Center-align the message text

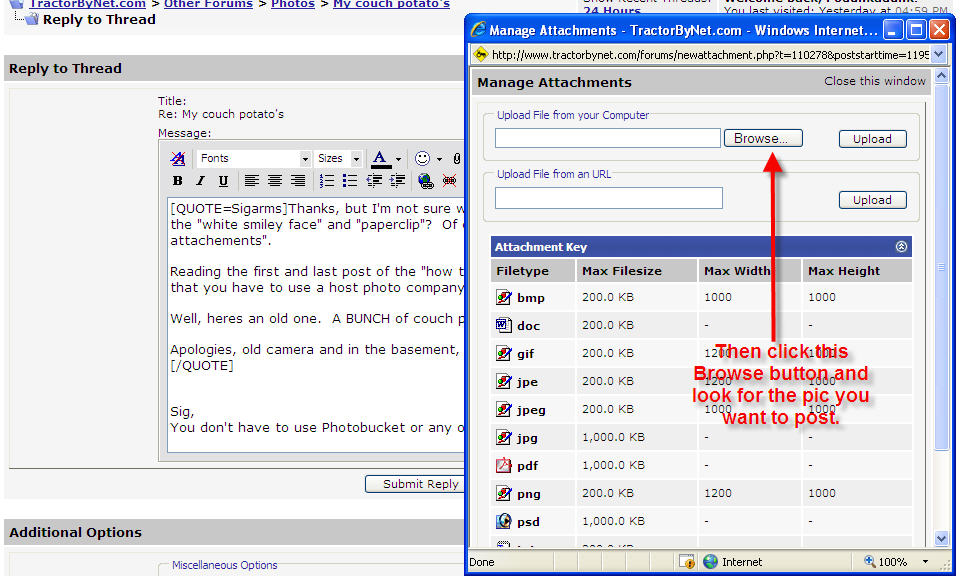(x=275, y=181)
